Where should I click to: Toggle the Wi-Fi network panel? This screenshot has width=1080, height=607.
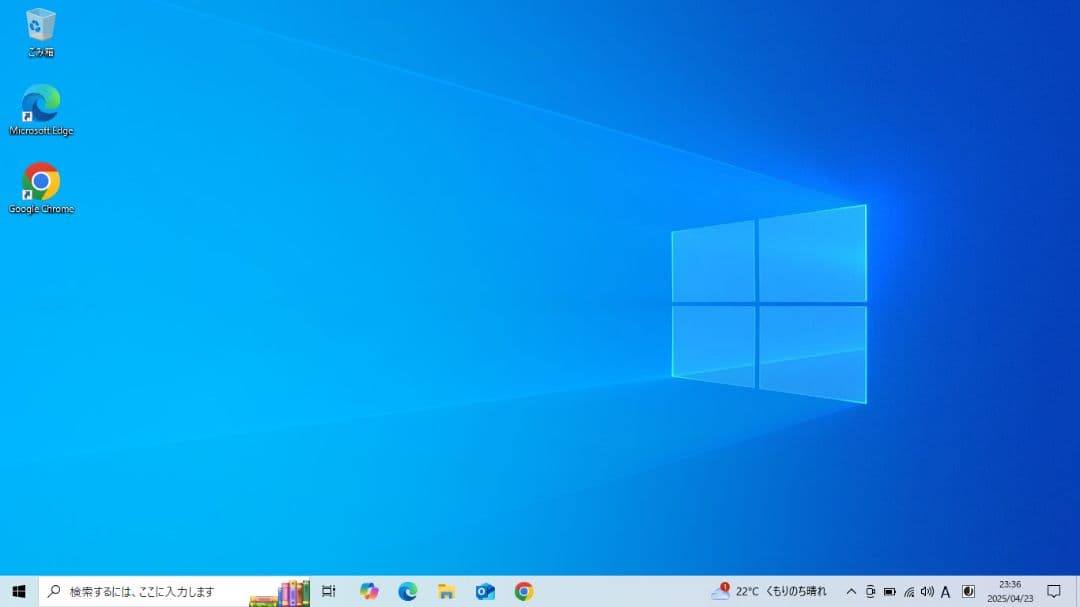(x=909, y=591)
